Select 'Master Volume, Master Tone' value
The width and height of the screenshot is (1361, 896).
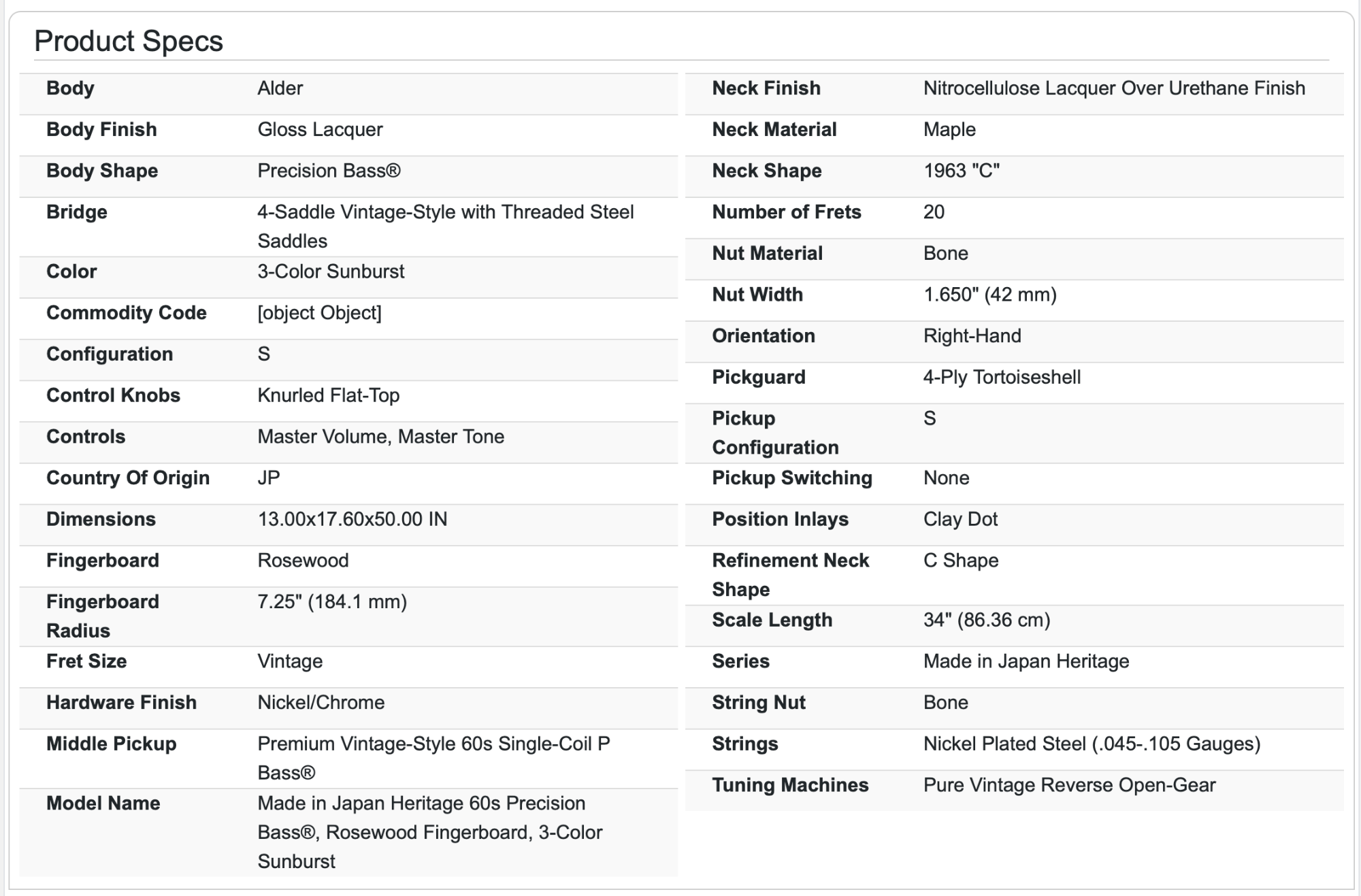(x=381, y=437)
